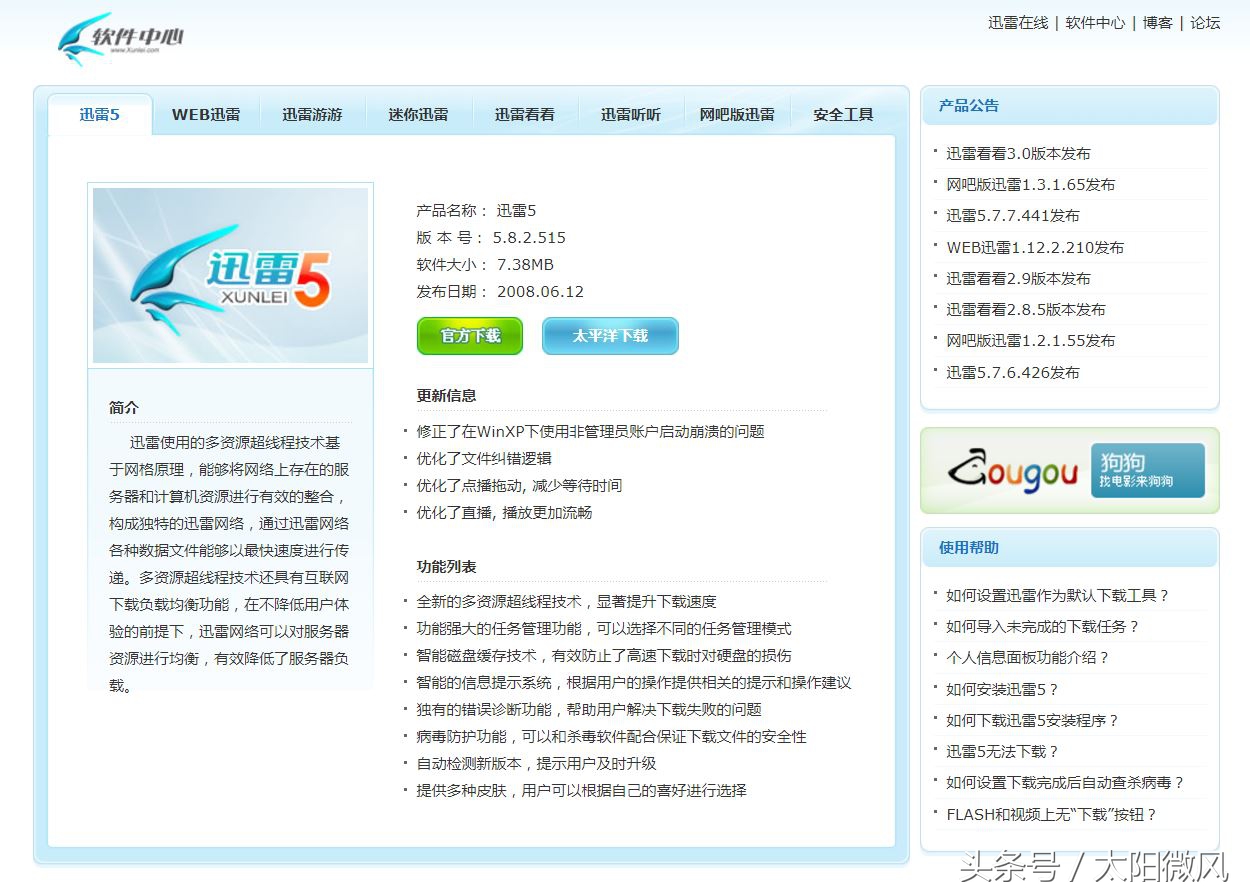
Task: Open the 网吧版迅雷 tab
Action: click(737, 114)
